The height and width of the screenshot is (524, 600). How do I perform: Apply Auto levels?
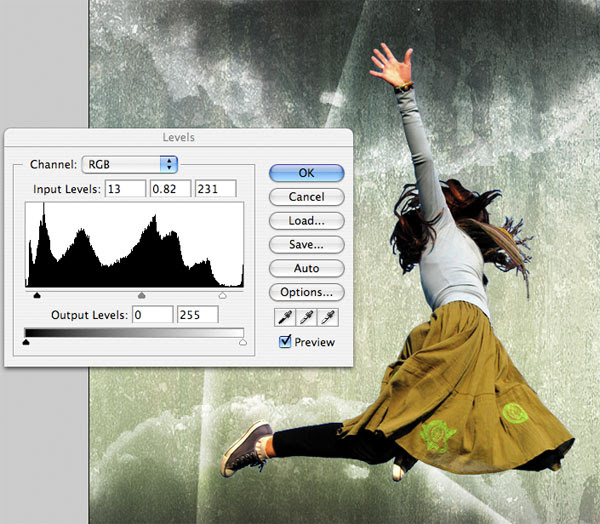[x=307, y=268]
